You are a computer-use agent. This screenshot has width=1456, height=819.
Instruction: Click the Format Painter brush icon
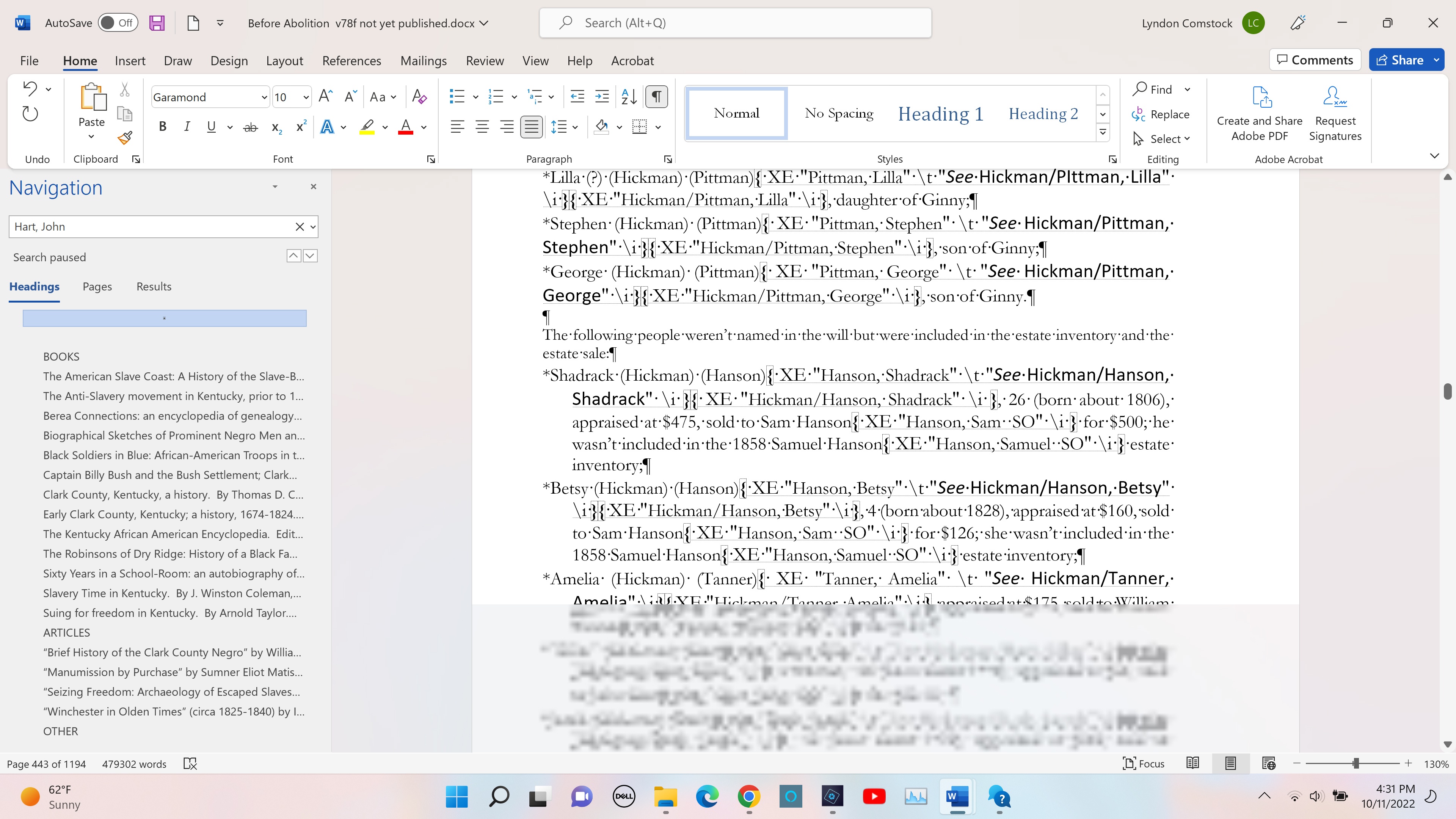click(x=125, y=137)
